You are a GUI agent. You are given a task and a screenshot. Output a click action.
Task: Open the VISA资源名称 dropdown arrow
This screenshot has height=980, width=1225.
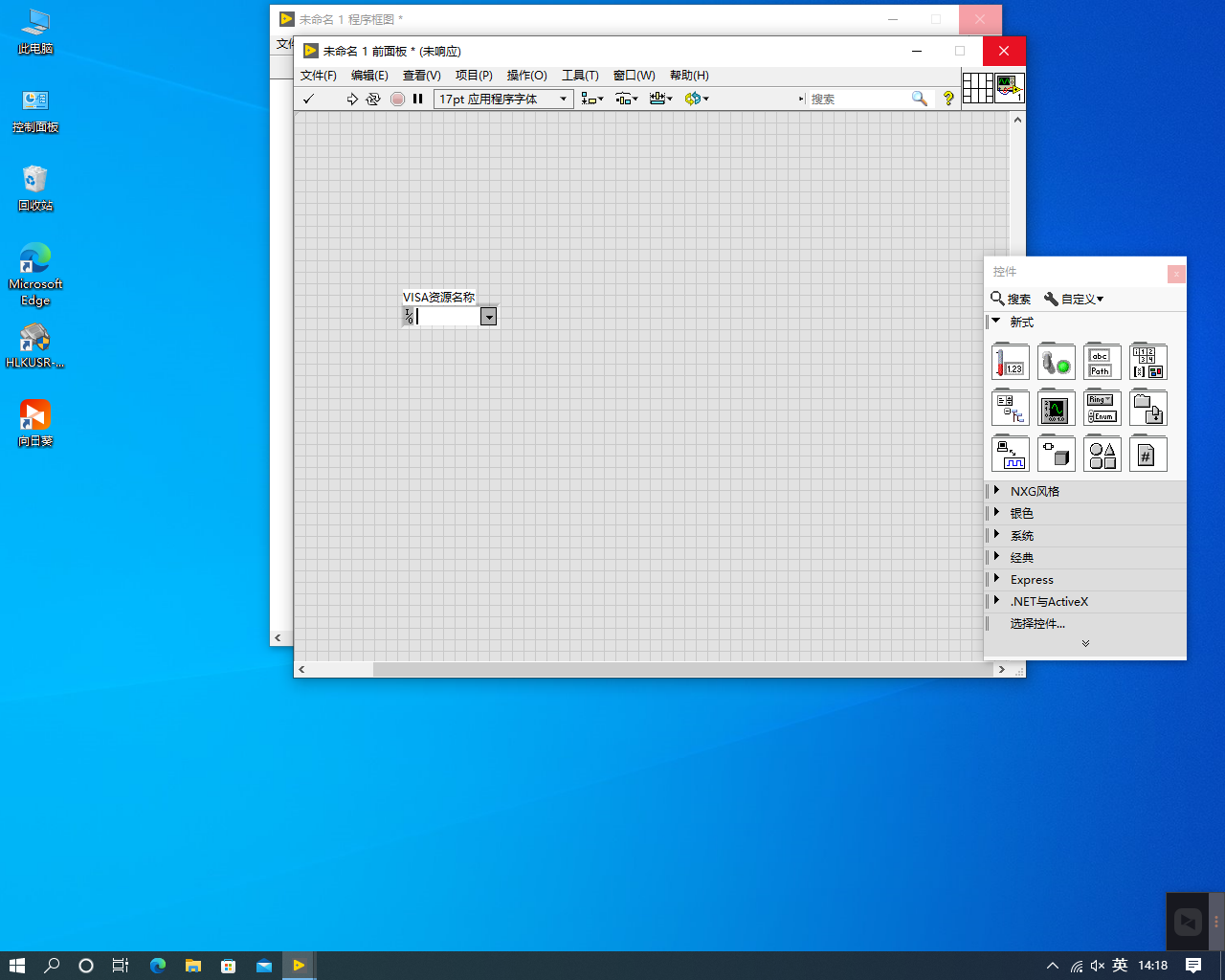click(488, 317)
